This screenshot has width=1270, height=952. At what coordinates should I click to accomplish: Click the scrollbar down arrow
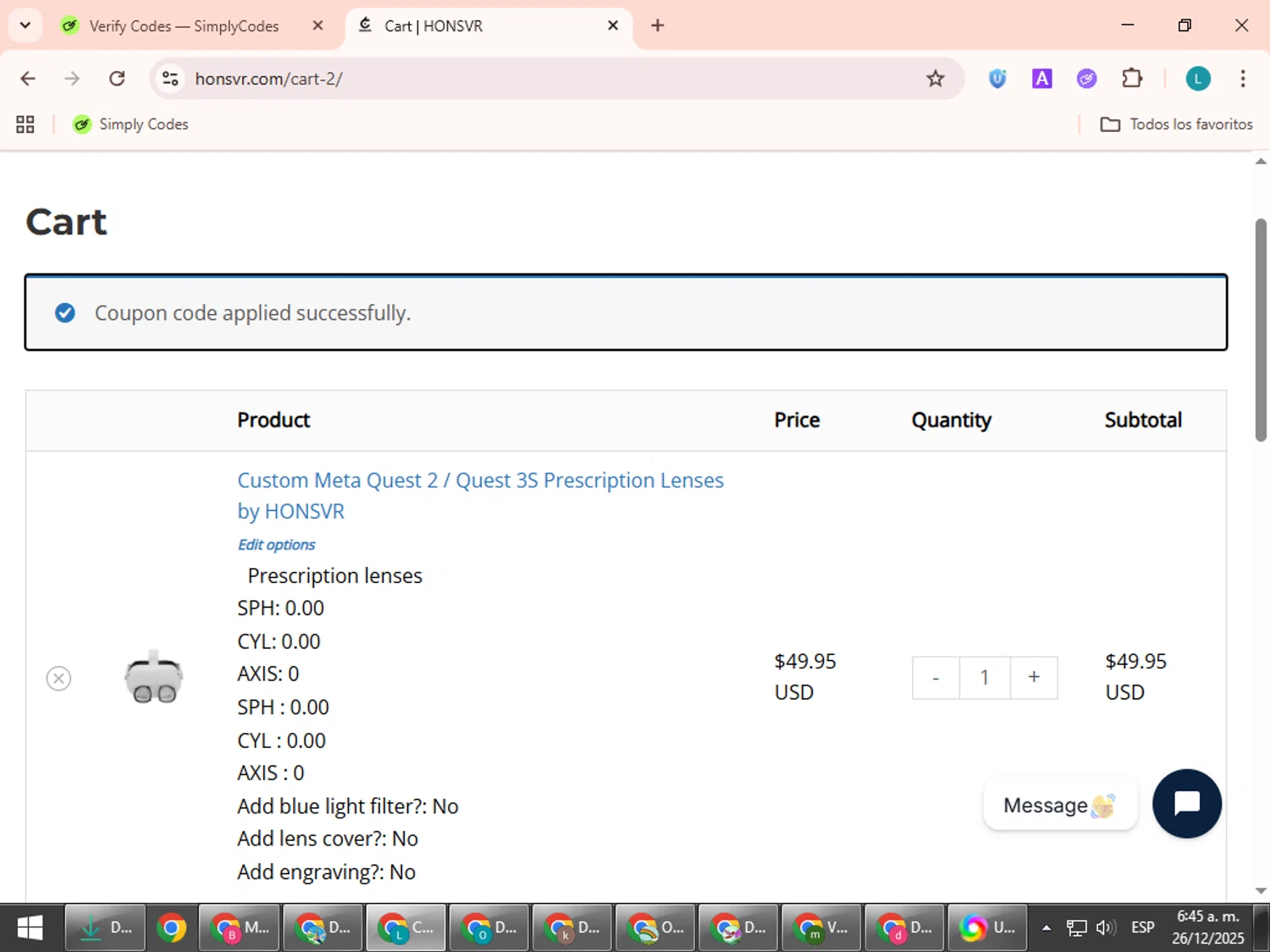[1261, 890]
